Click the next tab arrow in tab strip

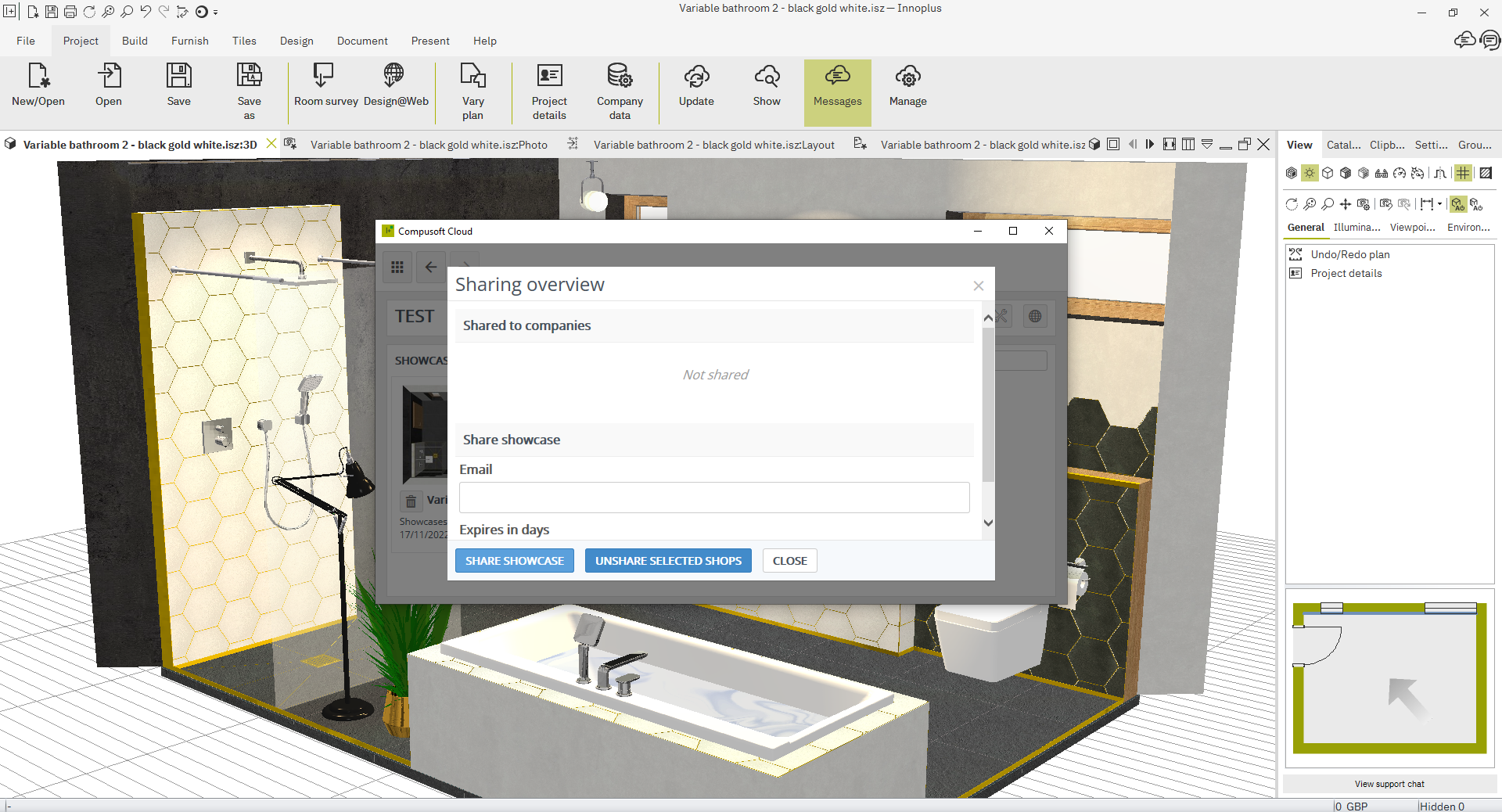point(1150,144)
